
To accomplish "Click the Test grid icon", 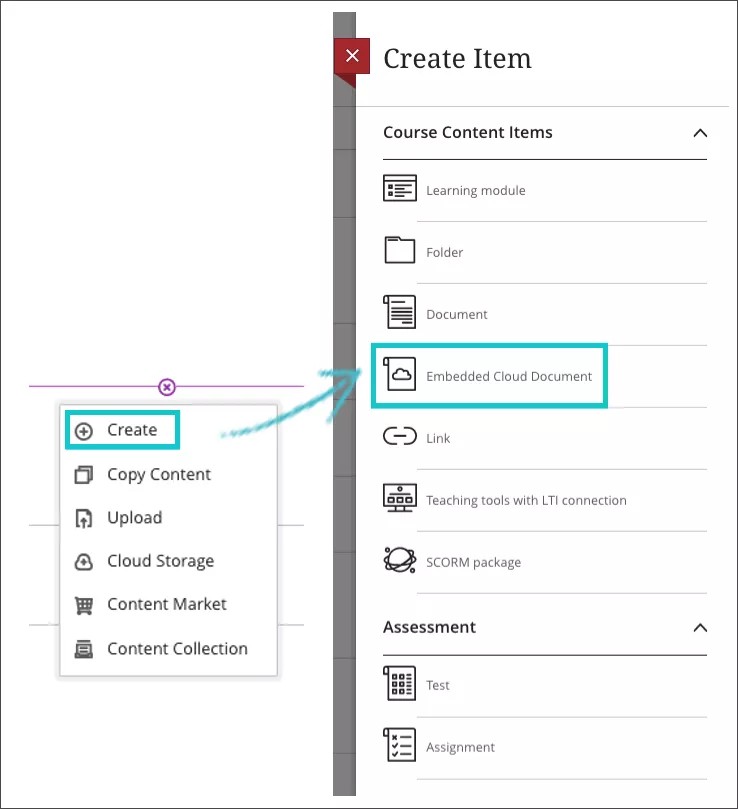I will tap(400, 685).
